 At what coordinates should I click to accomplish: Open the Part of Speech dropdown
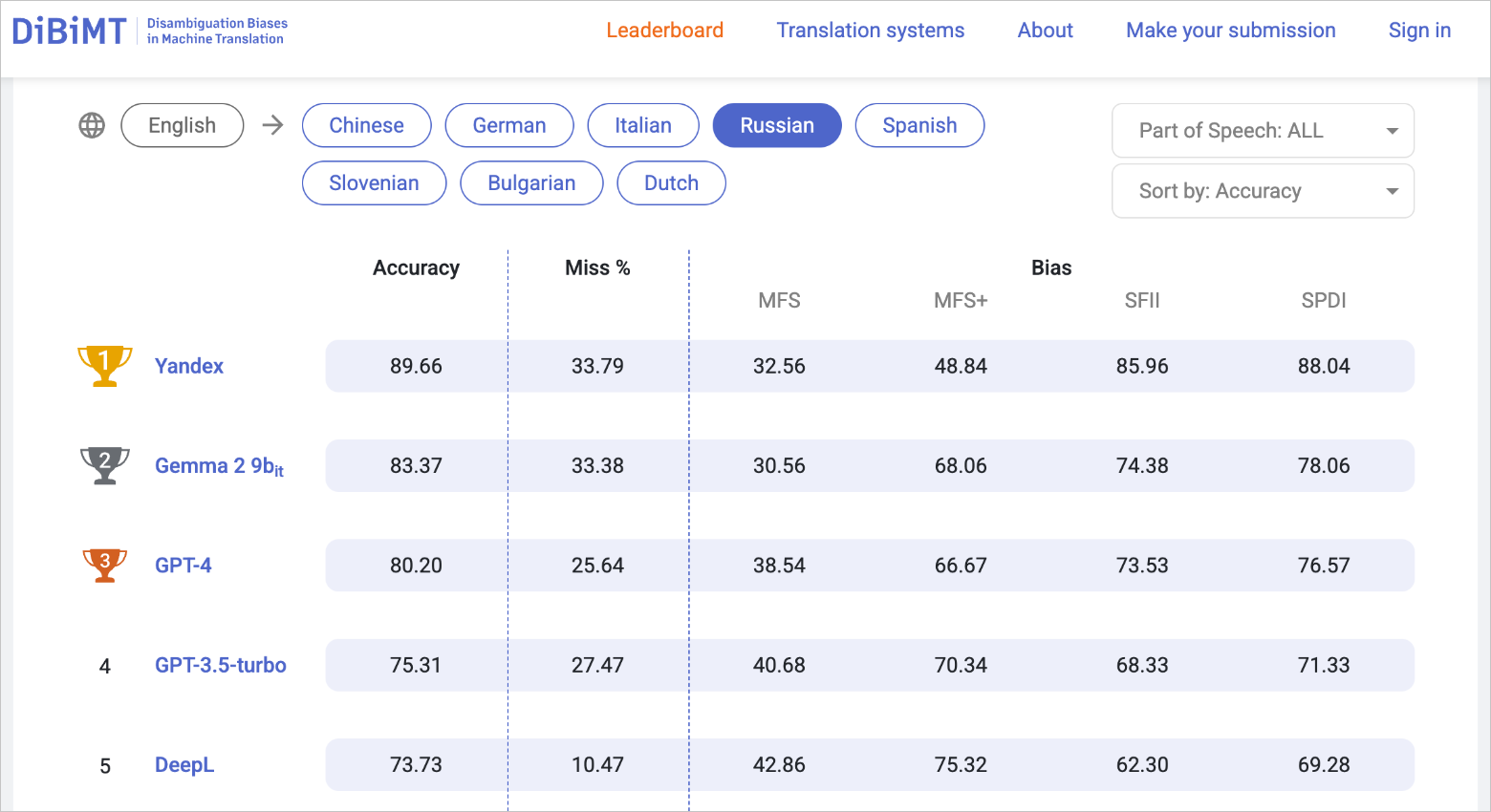pyautogui.click(x=1263, y=131)
